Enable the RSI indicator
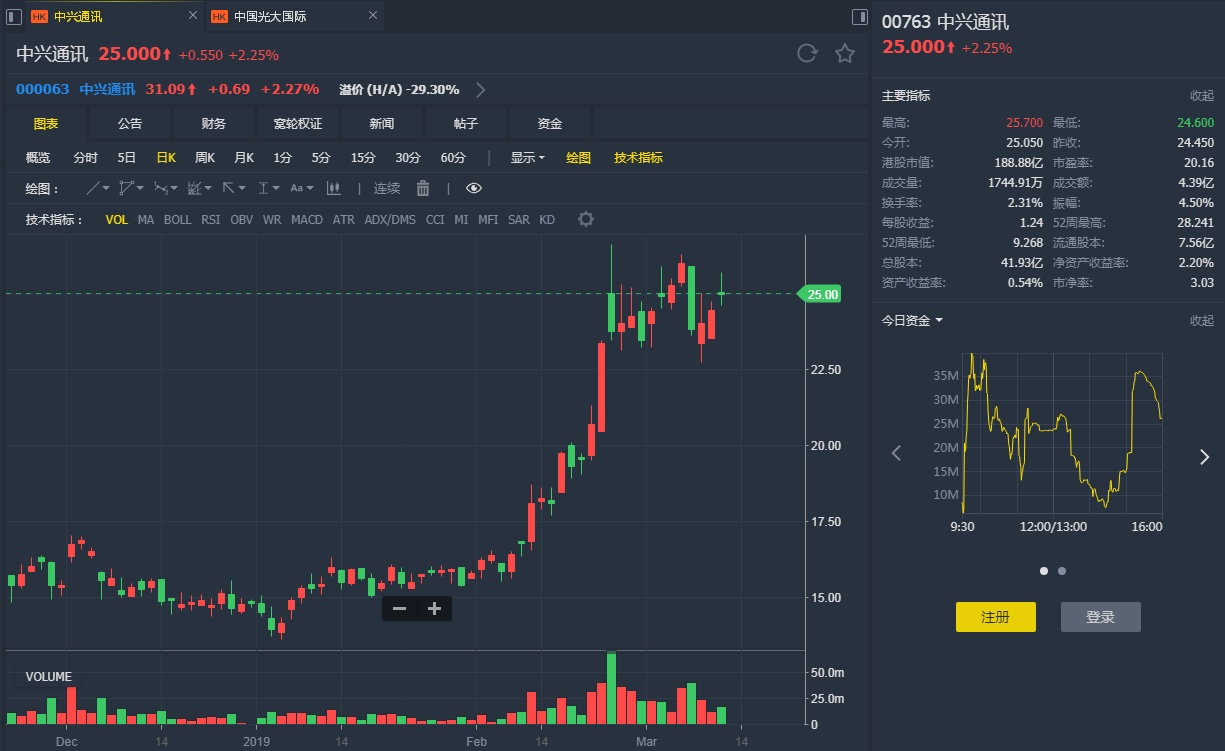 coord(211,220)
